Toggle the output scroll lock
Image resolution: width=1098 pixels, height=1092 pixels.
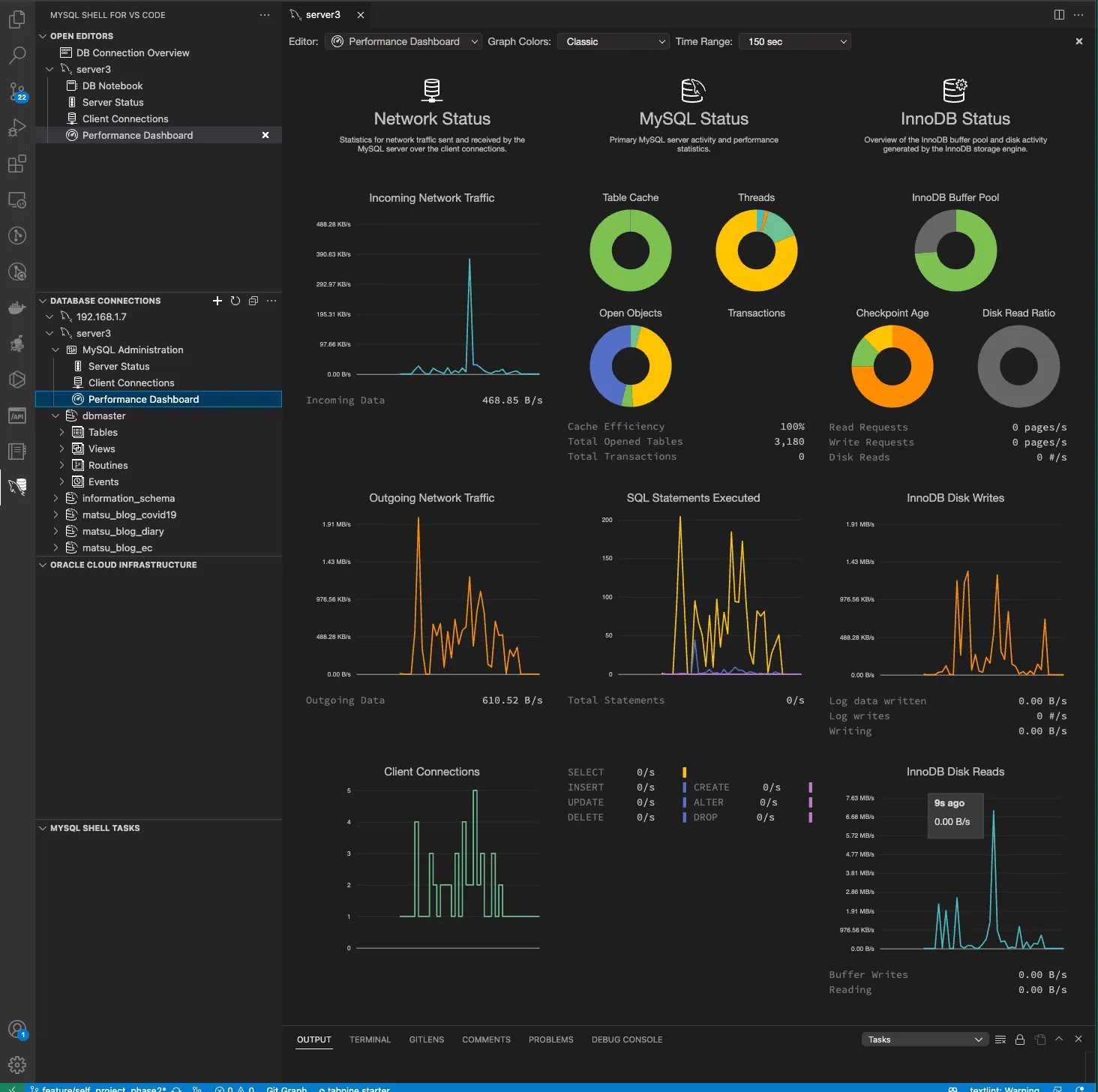1020,1039
